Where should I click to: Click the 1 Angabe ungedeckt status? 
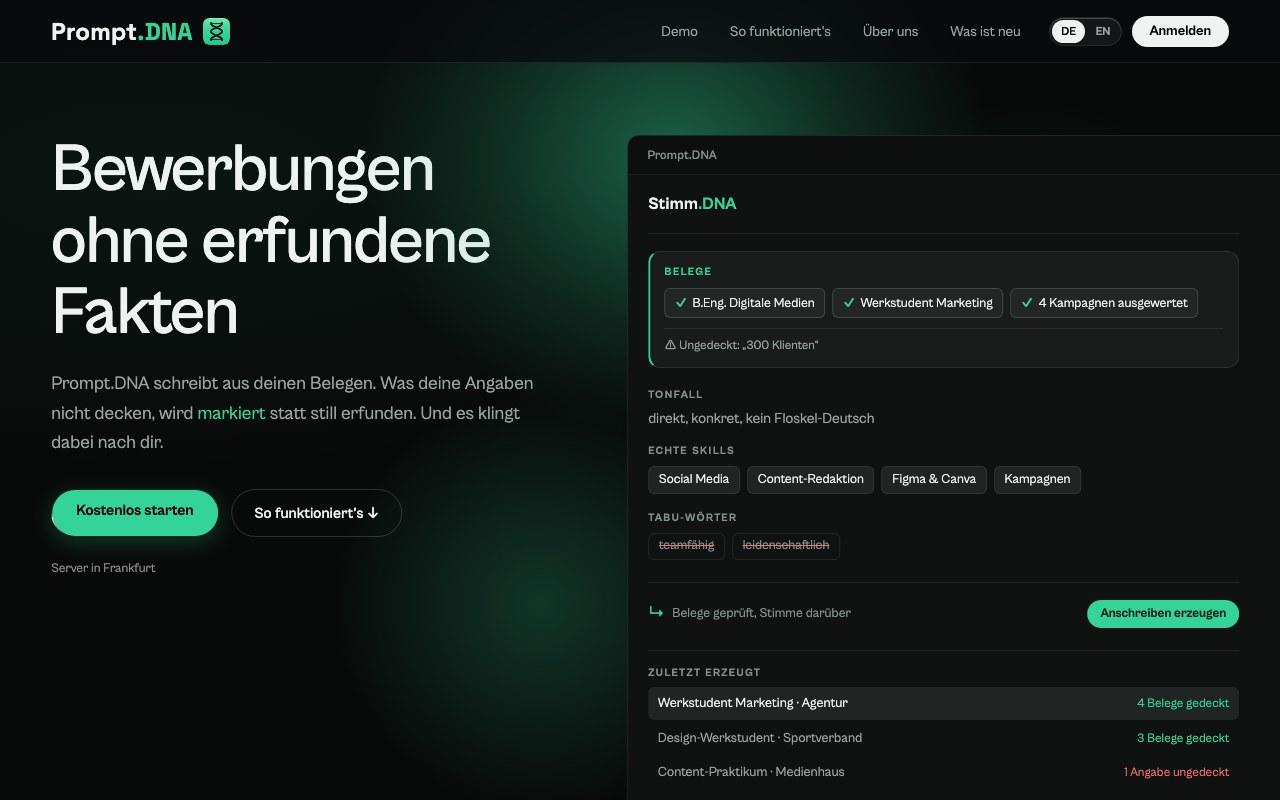1176,772
